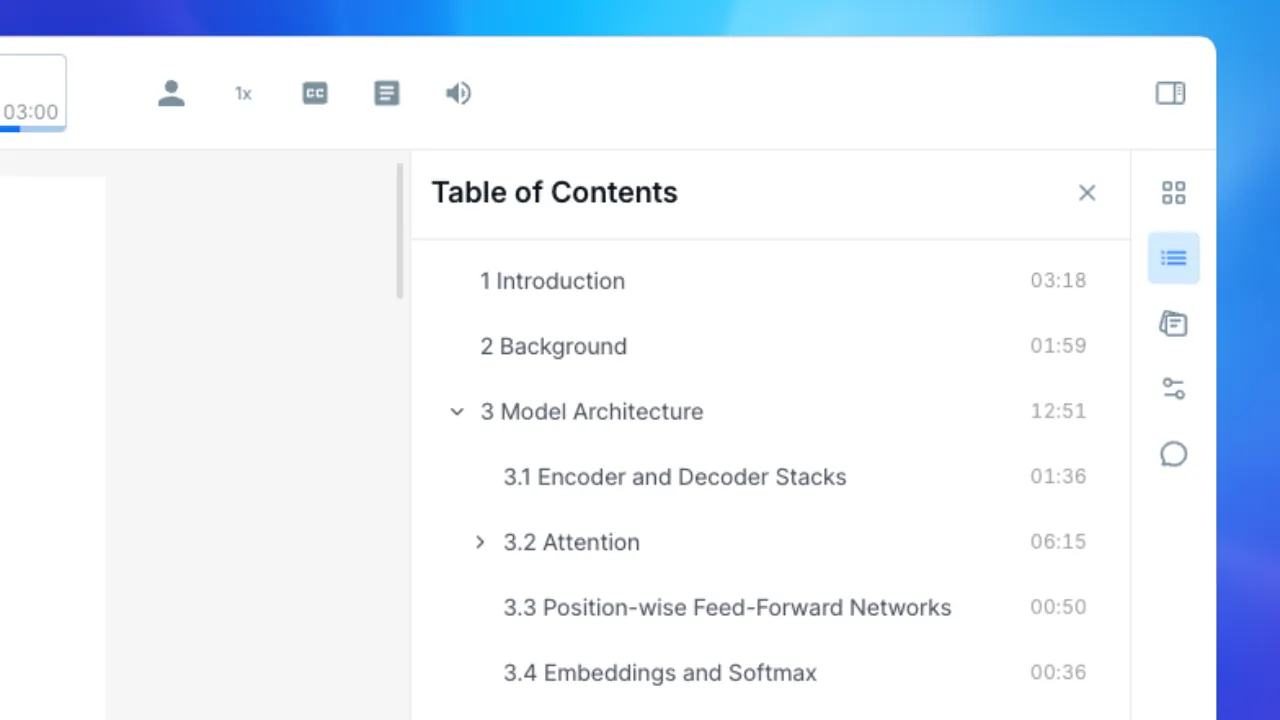Open the slide notes cards icon

(x=1174, y=324)
